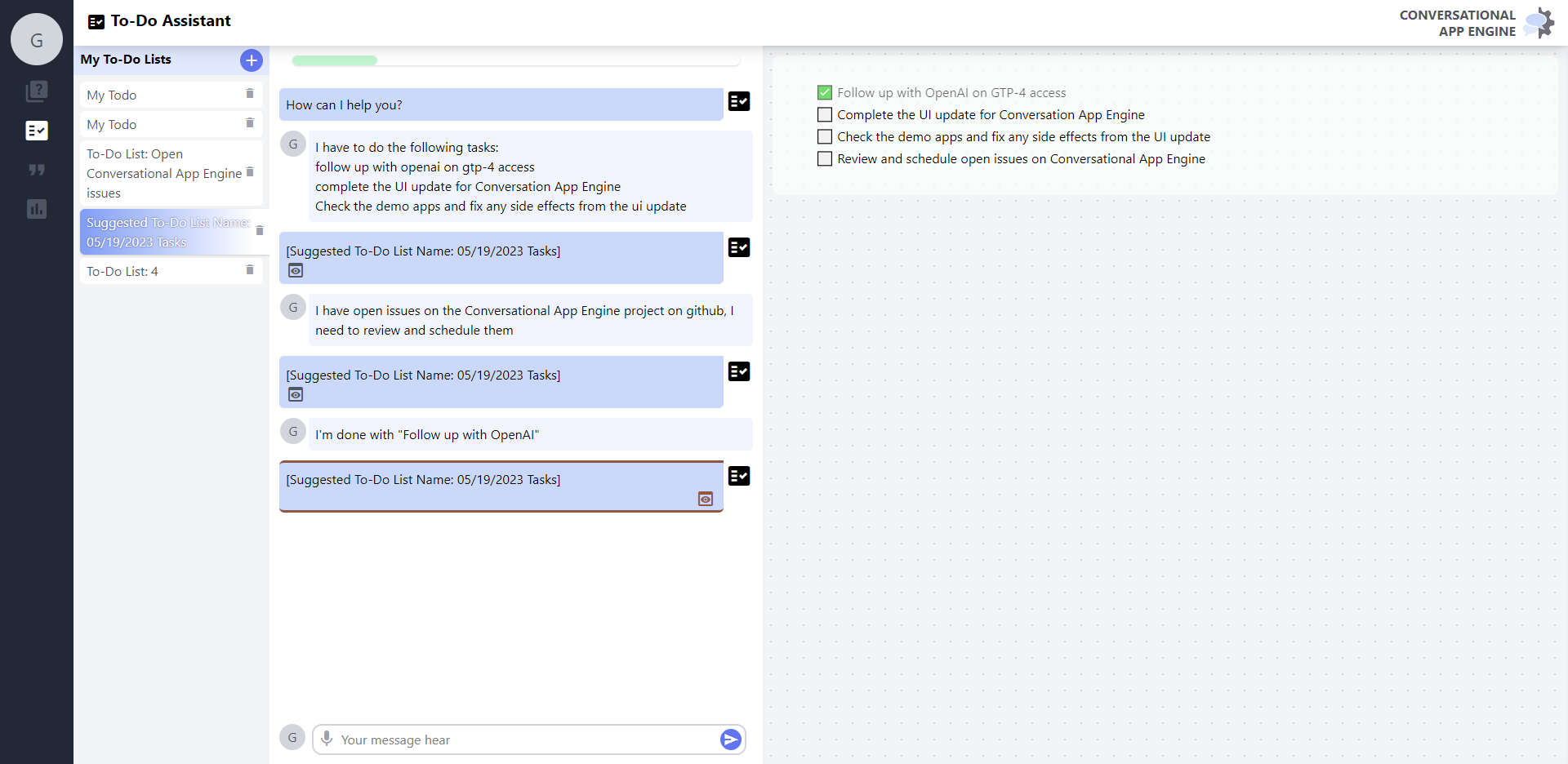Click the 'CONVERSATIONAL APP ENGINE' brand text
The width and height of the screenshot is (1568, 764).
pyautogui.click(x=1458, y=23)
